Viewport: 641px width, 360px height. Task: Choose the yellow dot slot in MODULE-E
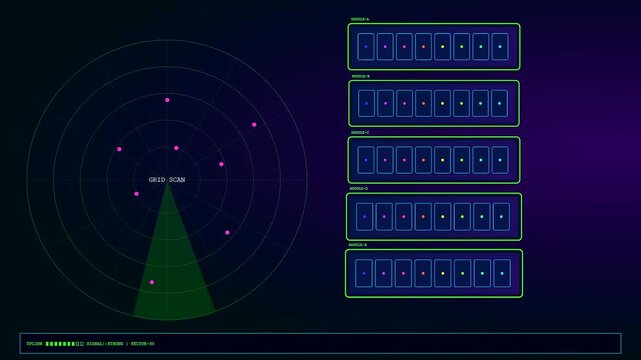[x=443, y=273]
